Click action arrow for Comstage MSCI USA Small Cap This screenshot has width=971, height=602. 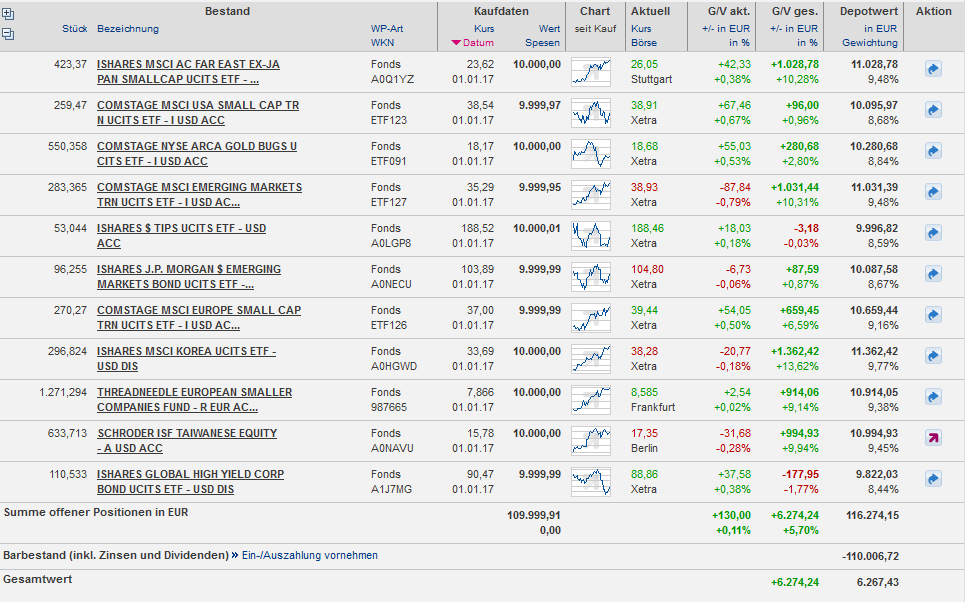(x=933, y=110)
